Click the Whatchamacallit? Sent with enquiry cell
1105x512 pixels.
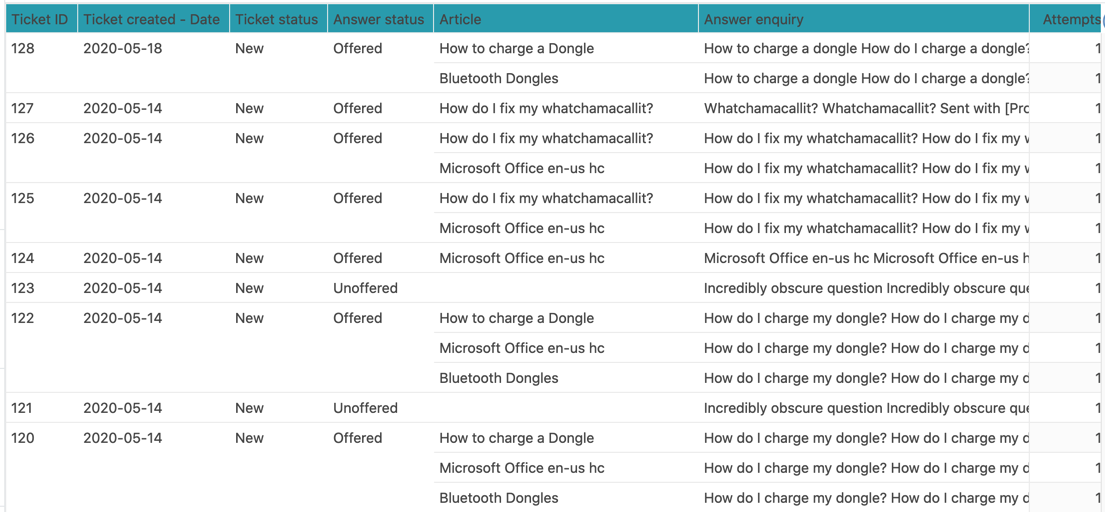pyautogui.click(x=865, y=108)
